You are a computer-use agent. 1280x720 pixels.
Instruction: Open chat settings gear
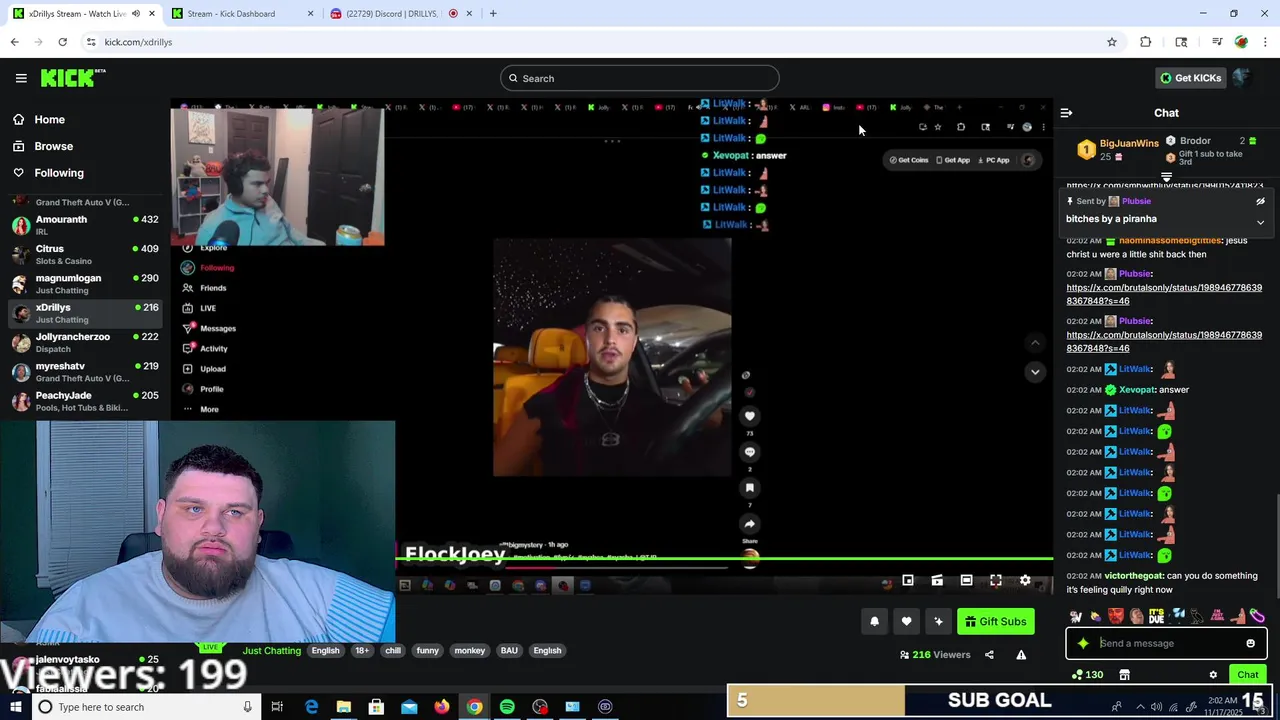(1213, 675)
